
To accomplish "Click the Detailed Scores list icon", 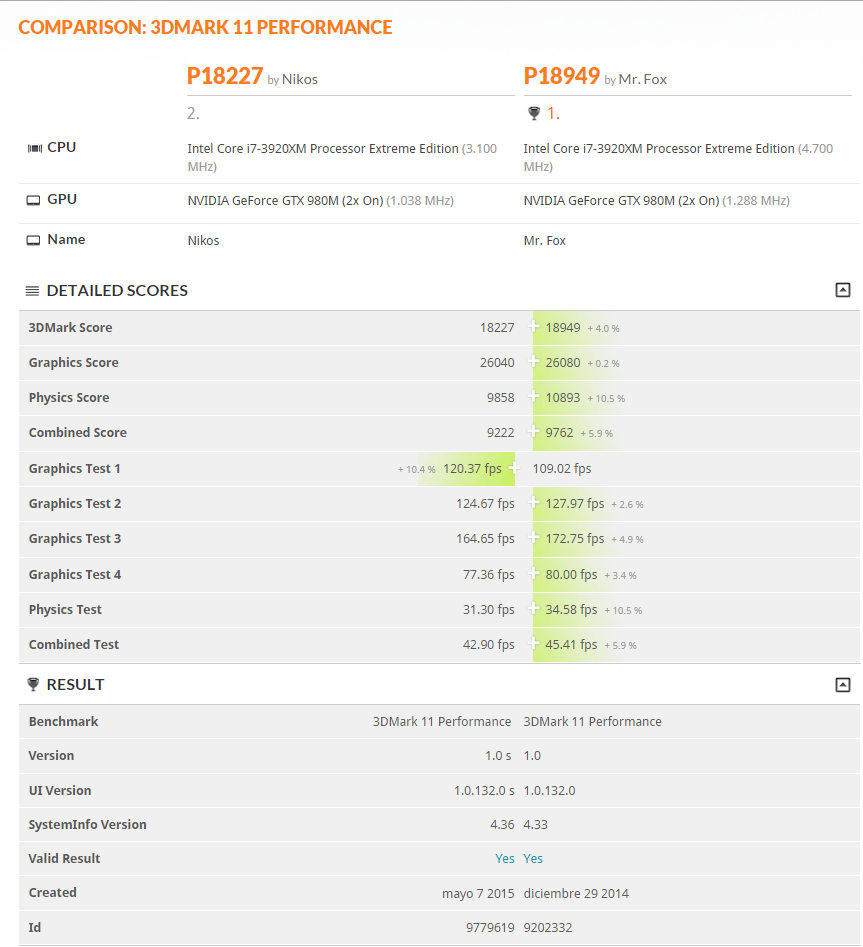I will tap(32, 291).
